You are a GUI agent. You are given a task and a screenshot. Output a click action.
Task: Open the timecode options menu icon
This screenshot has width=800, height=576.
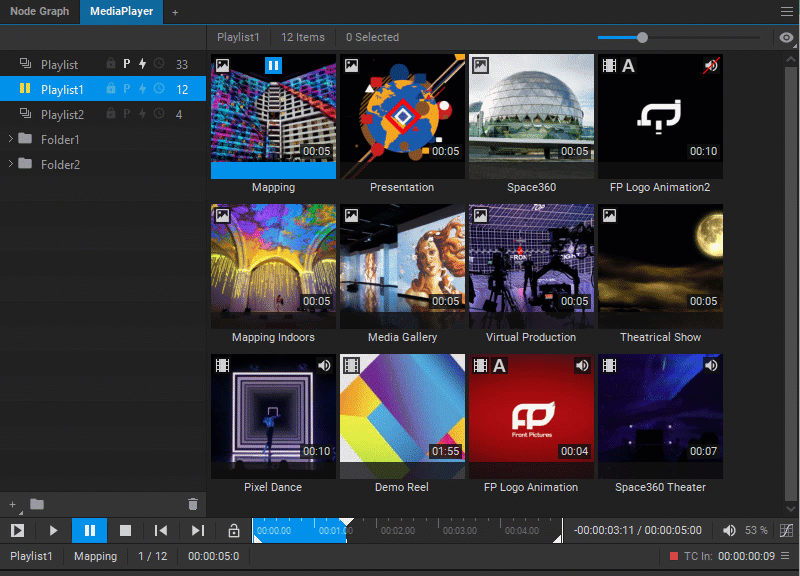[786, 556]
